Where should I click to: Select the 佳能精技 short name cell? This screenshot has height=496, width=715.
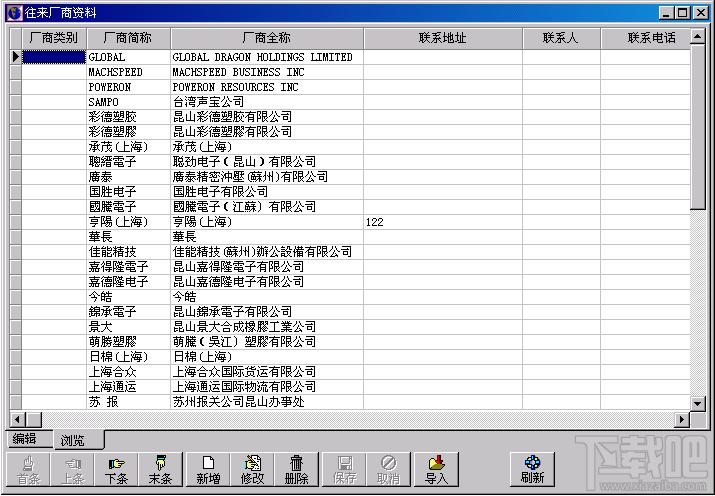(x=128, y=252)
